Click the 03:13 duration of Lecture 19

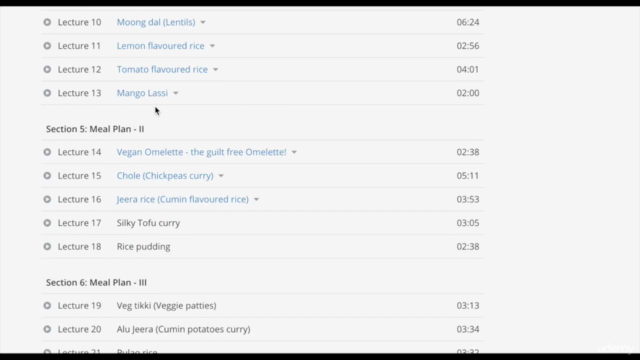point(468,305)
